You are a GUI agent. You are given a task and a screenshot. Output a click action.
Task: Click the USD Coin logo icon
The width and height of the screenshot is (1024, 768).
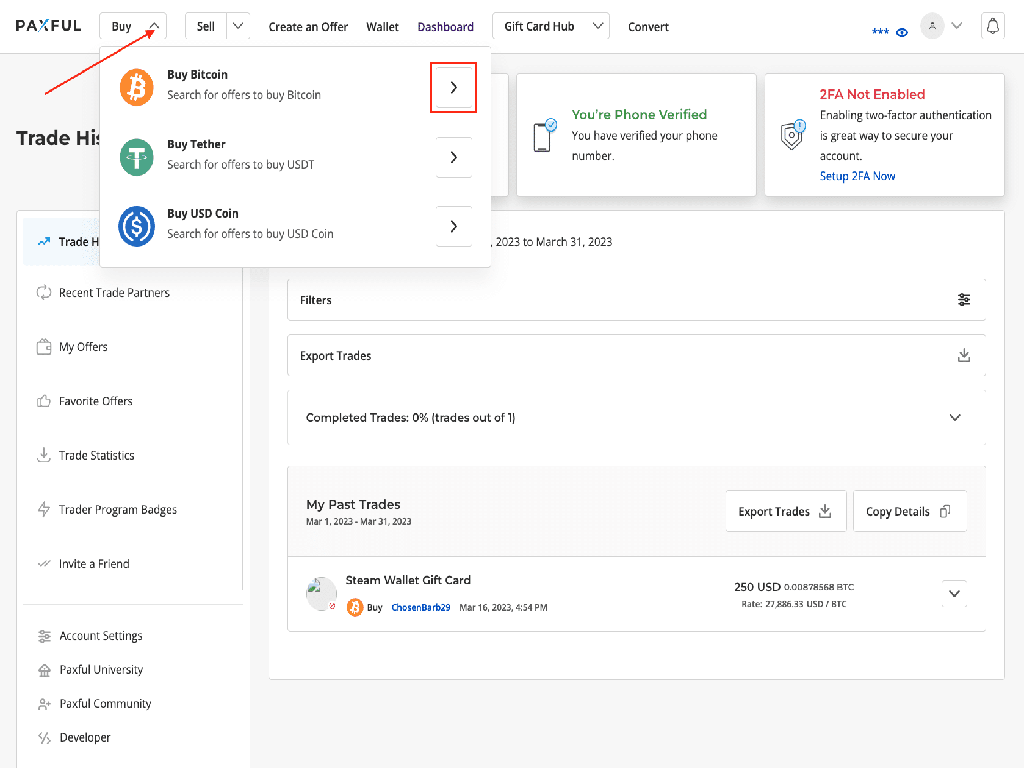coord(136,226)
